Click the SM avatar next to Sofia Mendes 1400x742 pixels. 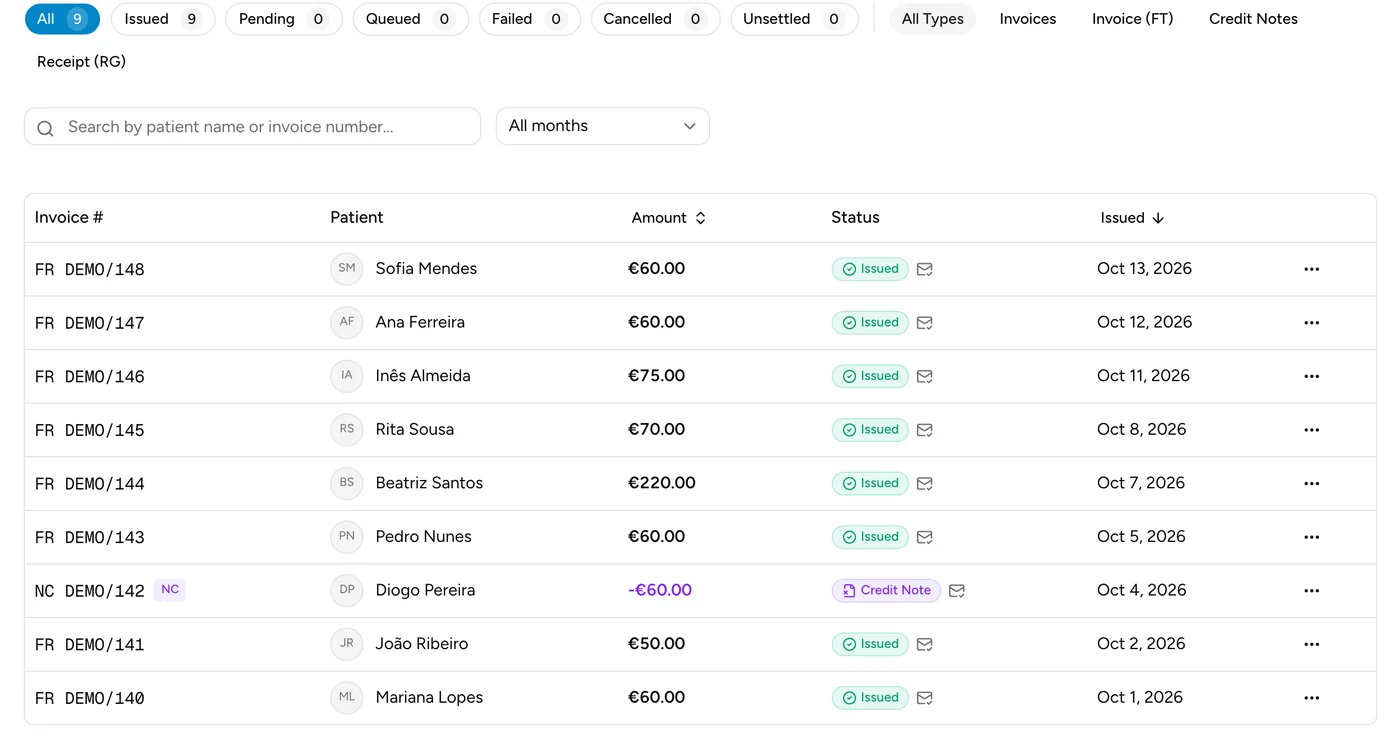pyautogui.click(x=347, y=268)
